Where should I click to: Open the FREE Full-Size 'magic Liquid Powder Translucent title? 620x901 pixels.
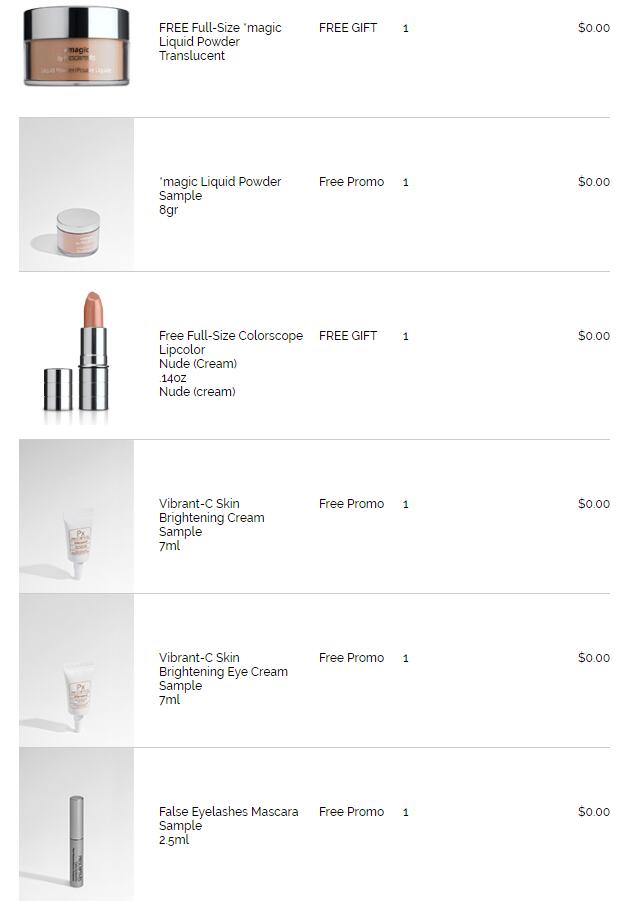[x=220, y=42]
